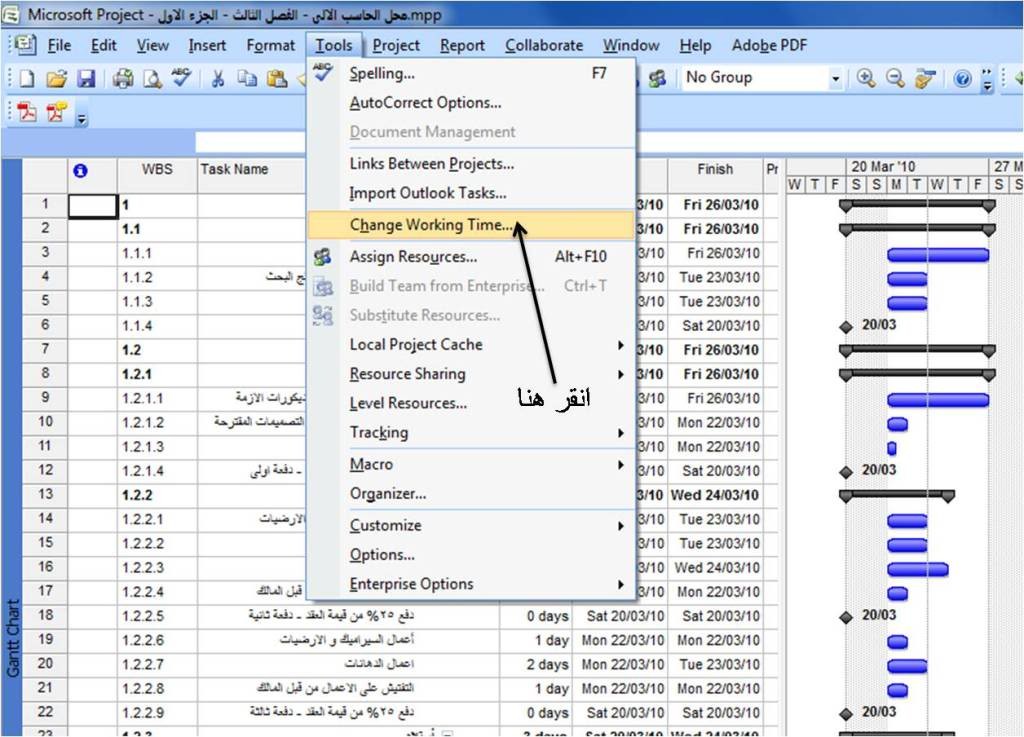Open the Collaborate menu

point(543,45)
